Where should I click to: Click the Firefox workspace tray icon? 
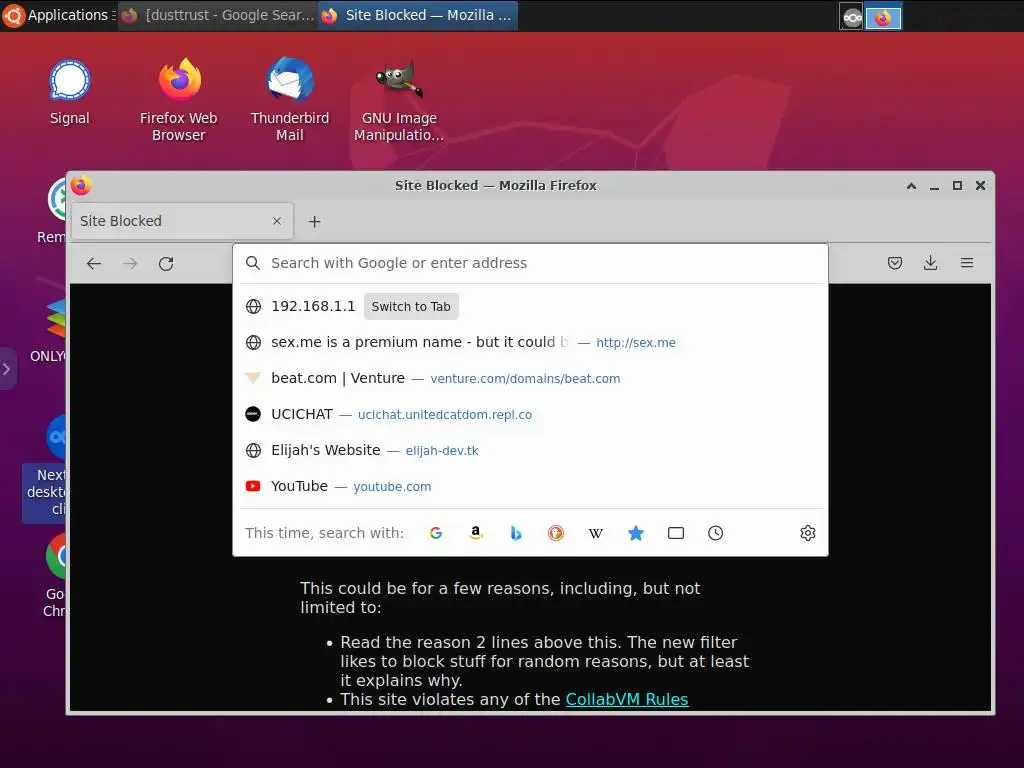click(x=883, y=18)
